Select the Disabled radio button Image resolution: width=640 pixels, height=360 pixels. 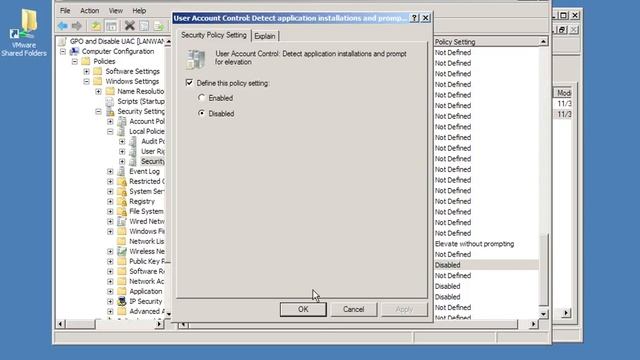201,113
